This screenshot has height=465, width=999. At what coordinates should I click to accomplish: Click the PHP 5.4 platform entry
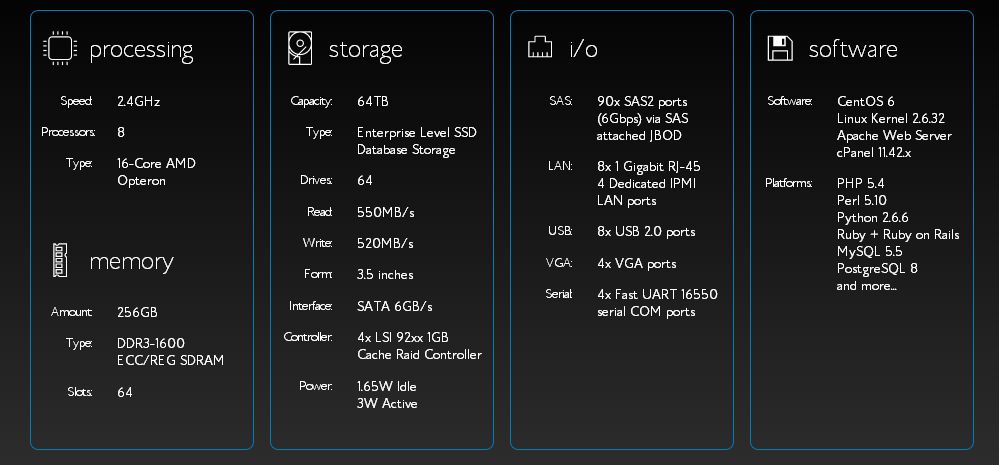[x=860, y=183]
